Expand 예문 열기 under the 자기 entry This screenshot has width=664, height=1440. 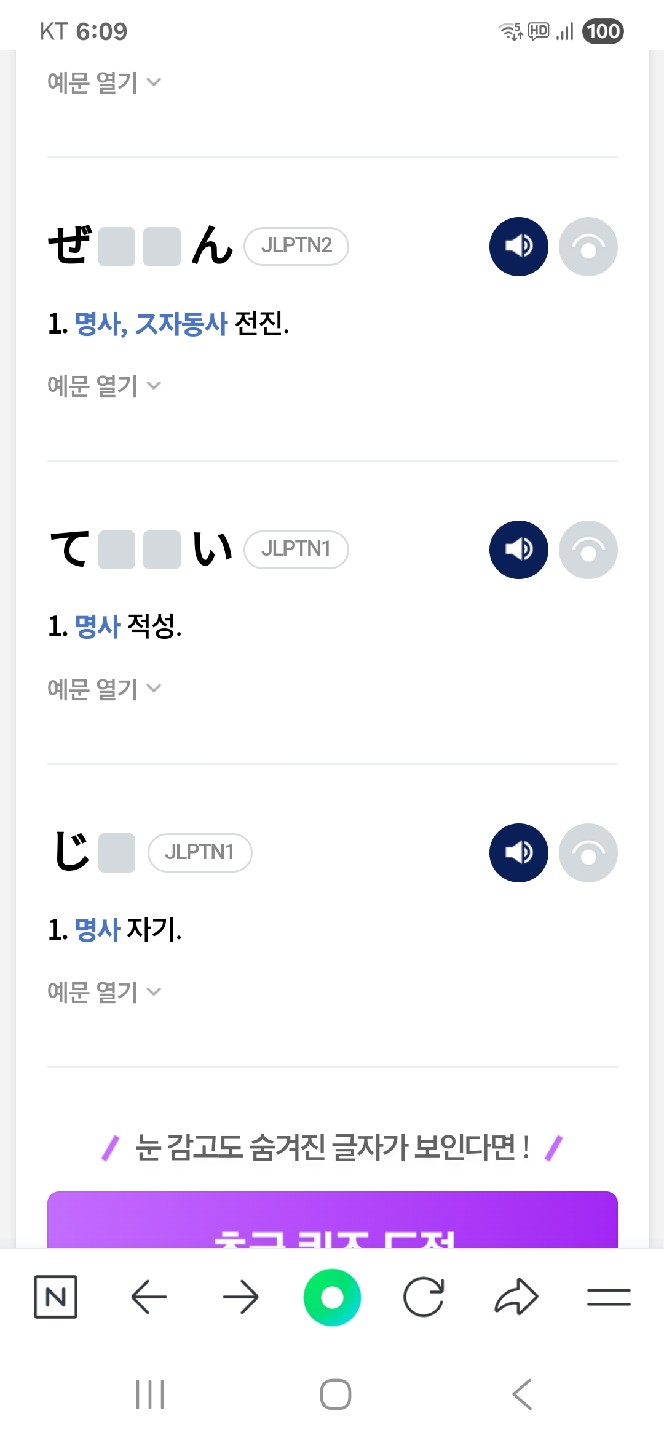104,992
